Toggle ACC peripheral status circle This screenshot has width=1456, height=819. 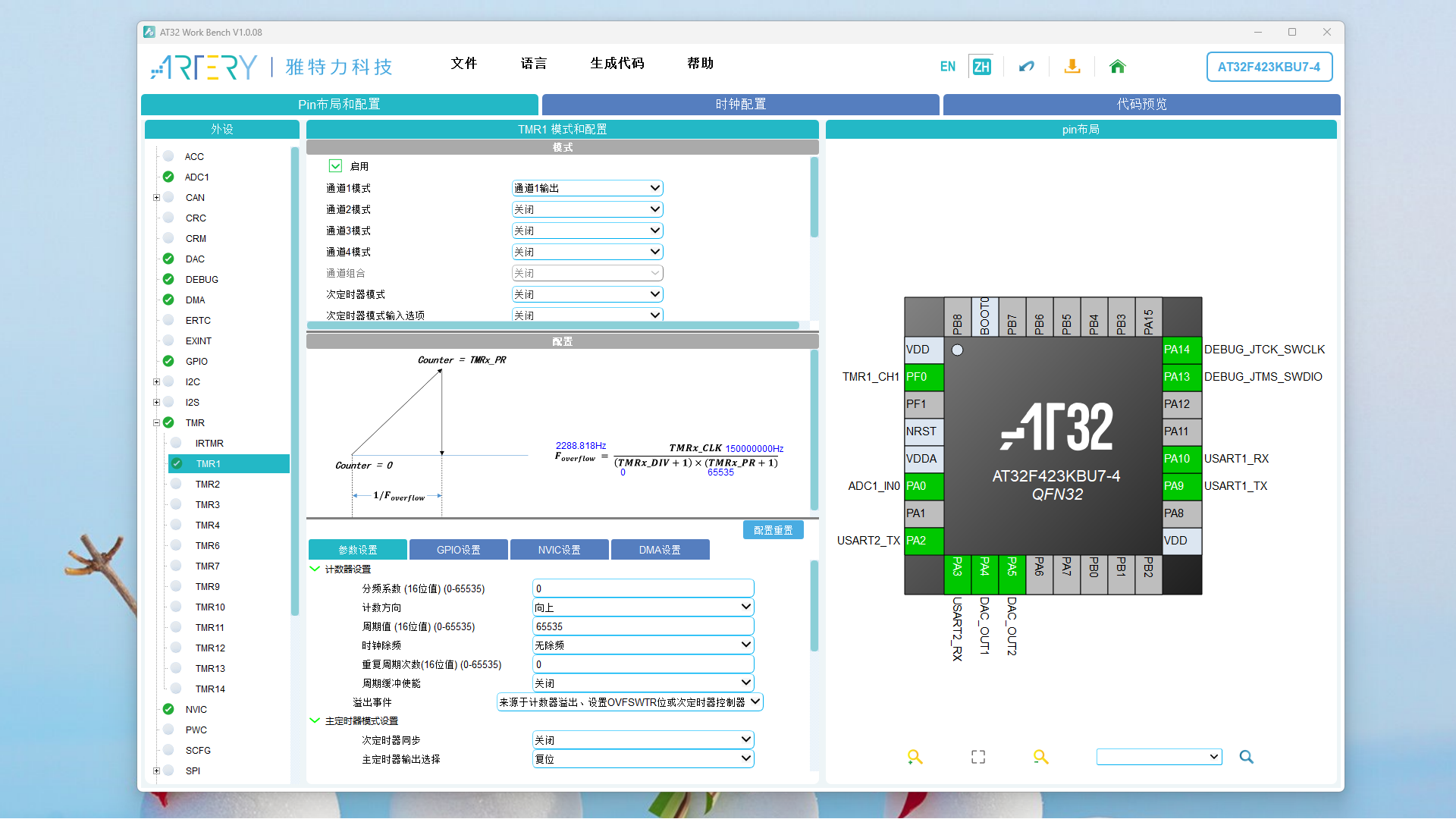tap(168, 156)
